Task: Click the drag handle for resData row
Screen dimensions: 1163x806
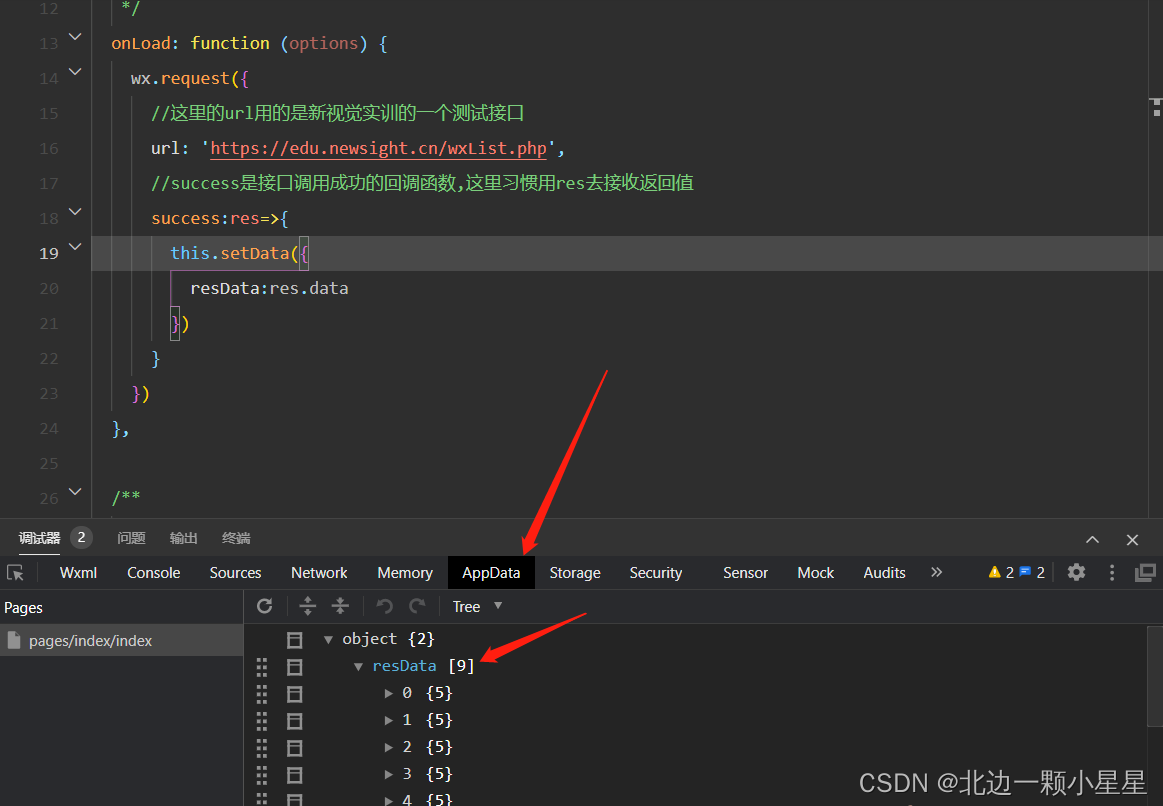Action: tap(262, 667)
